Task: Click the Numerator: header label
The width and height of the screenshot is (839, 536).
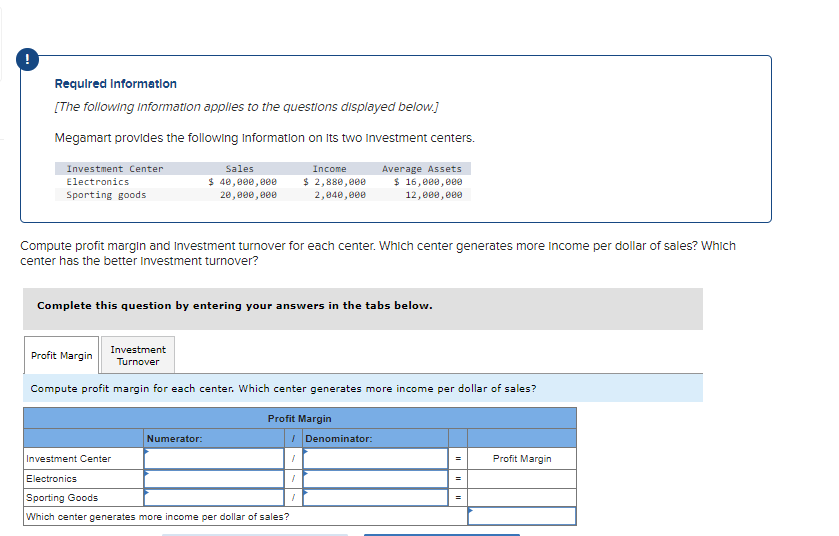Action: point(174,439)
